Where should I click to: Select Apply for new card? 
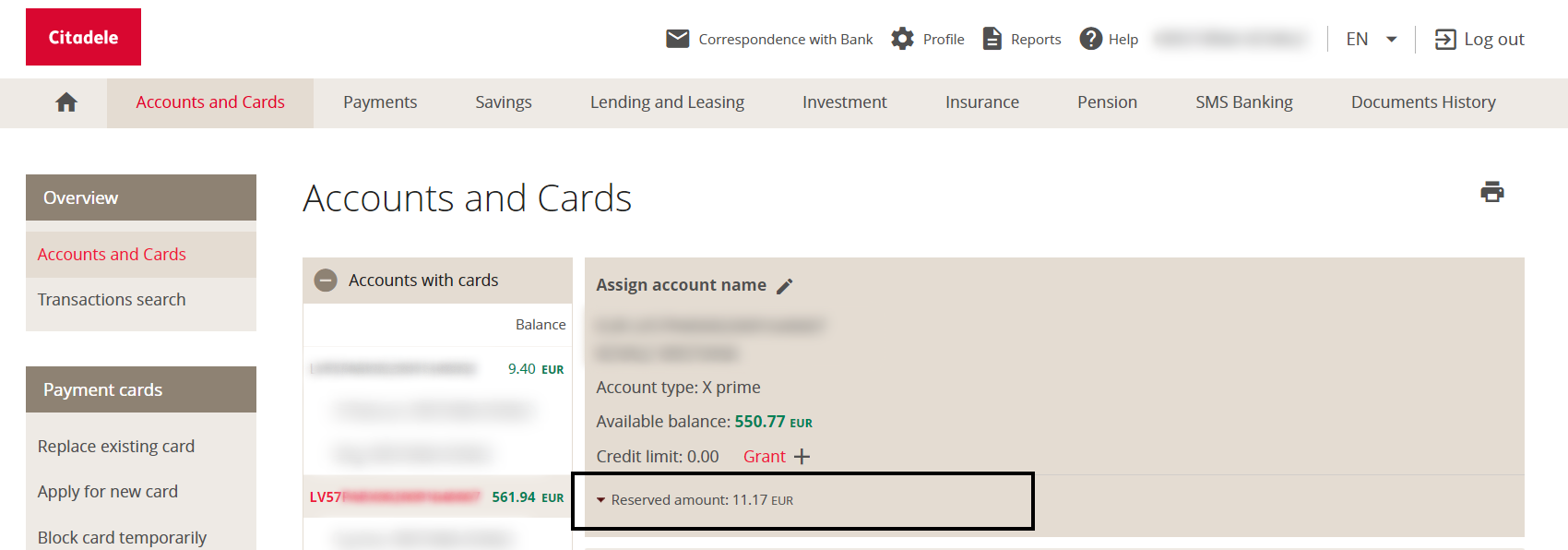(x=108, y=492)
